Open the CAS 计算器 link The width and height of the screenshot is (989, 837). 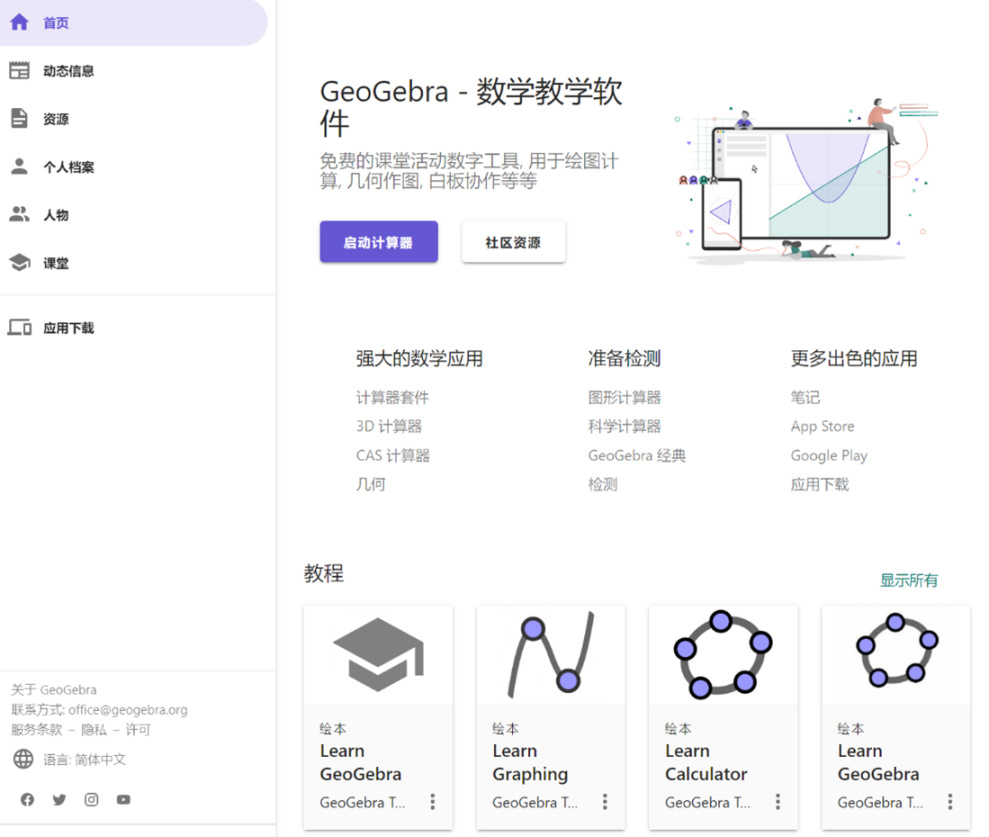coord(393,455)
